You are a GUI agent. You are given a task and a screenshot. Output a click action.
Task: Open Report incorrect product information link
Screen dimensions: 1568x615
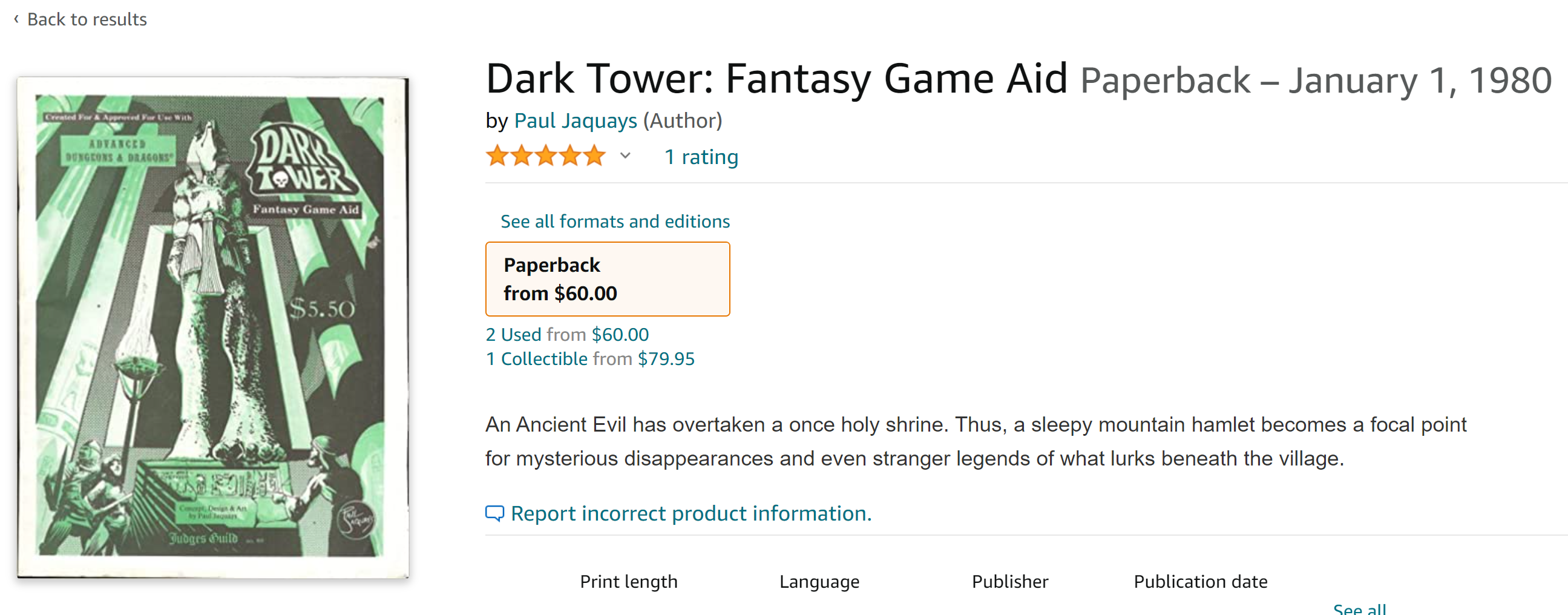[x=691, y=513]
